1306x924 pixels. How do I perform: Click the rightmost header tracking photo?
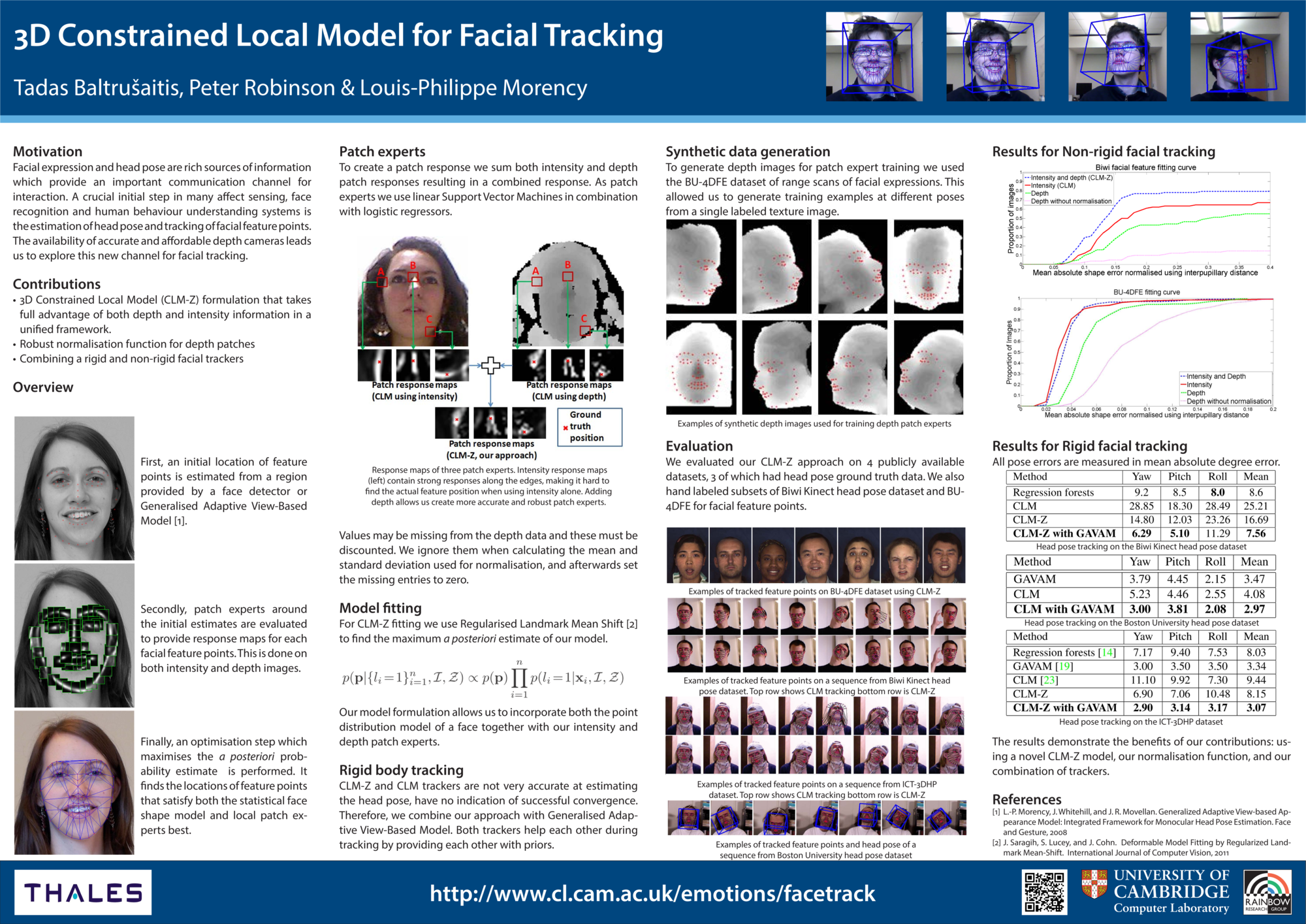1239,57
